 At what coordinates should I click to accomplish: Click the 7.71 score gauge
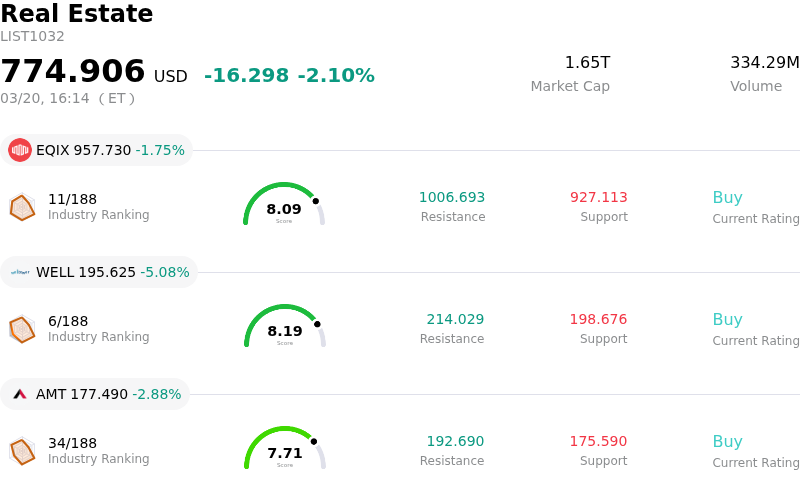click(284, 450)
